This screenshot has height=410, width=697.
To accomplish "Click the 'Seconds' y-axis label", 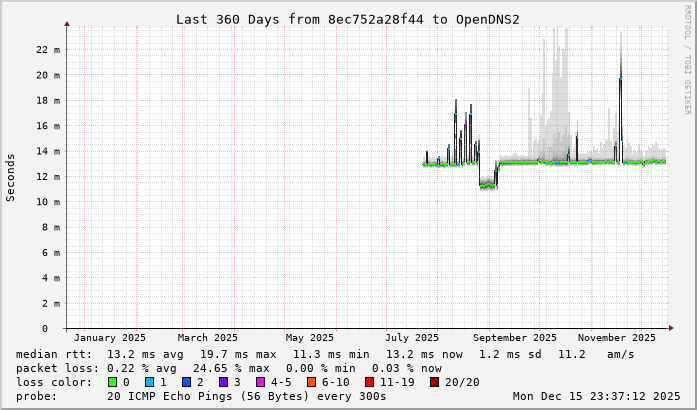I will click(11, 177).
